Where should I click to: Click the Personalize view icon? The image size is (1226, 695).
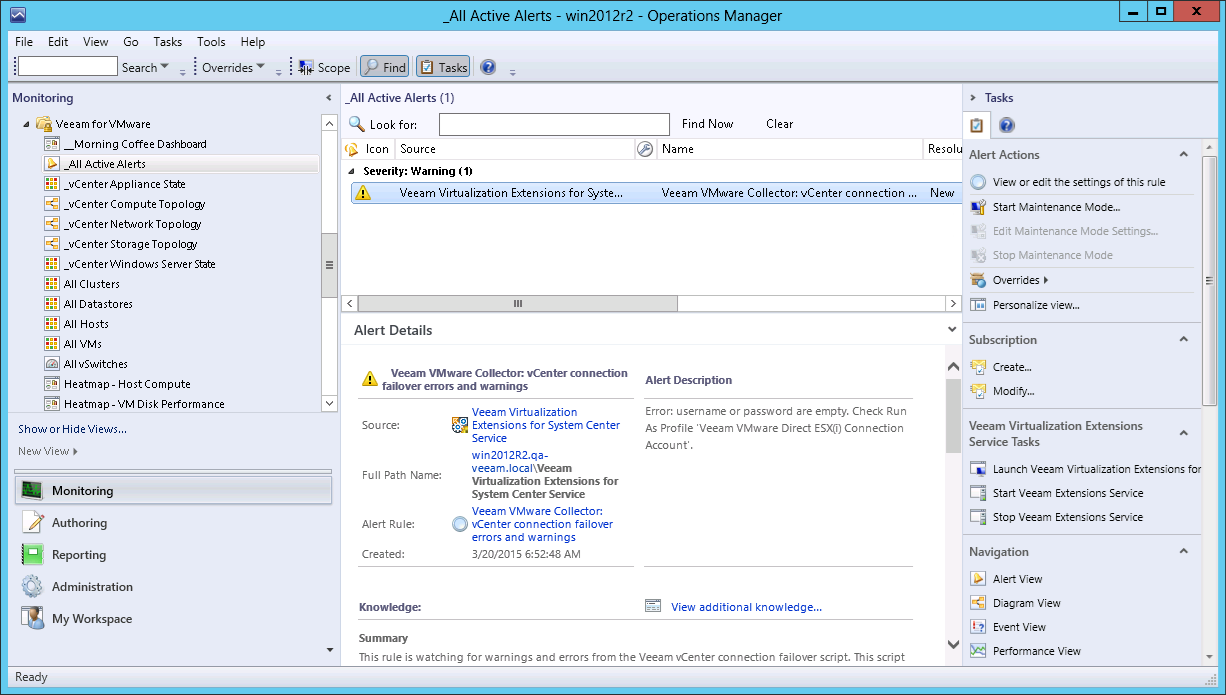(x=977, y=305)
